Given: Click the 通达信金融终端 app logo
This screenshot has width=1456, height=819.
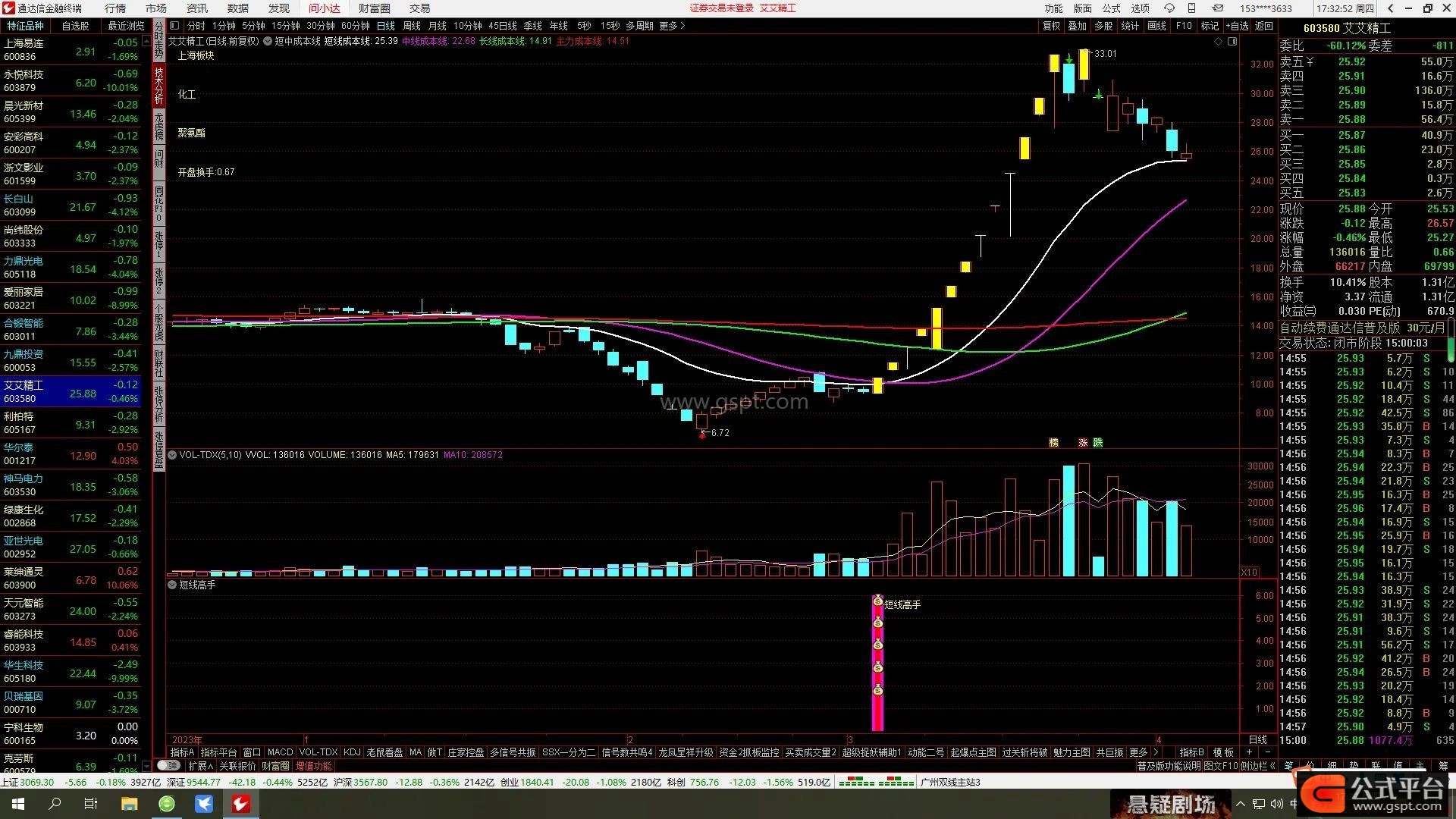Looking at the screenshot, I should (8, 8).
